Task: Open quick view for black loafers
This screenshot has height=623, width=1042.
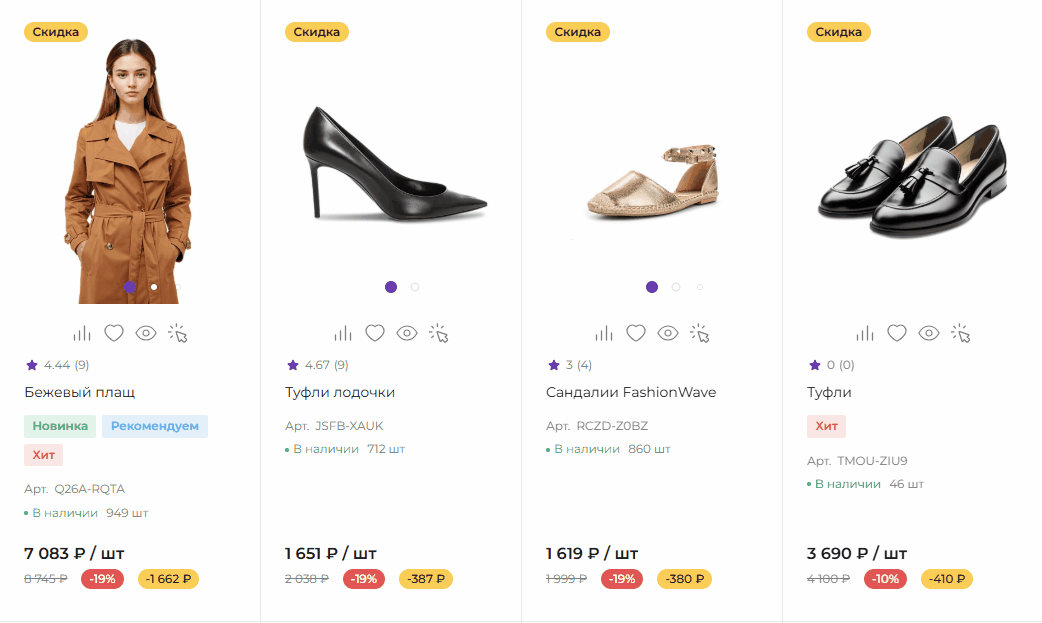Action: point(930,333)
